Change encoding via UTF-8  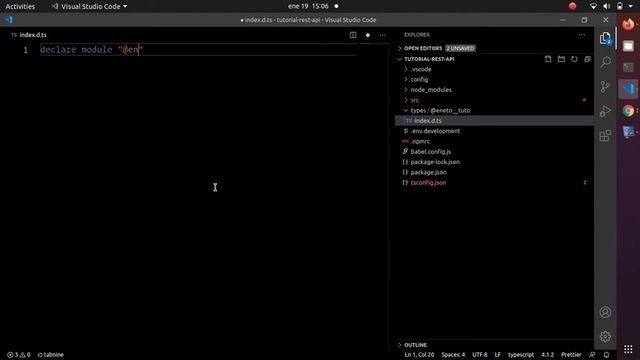(480, 355)
